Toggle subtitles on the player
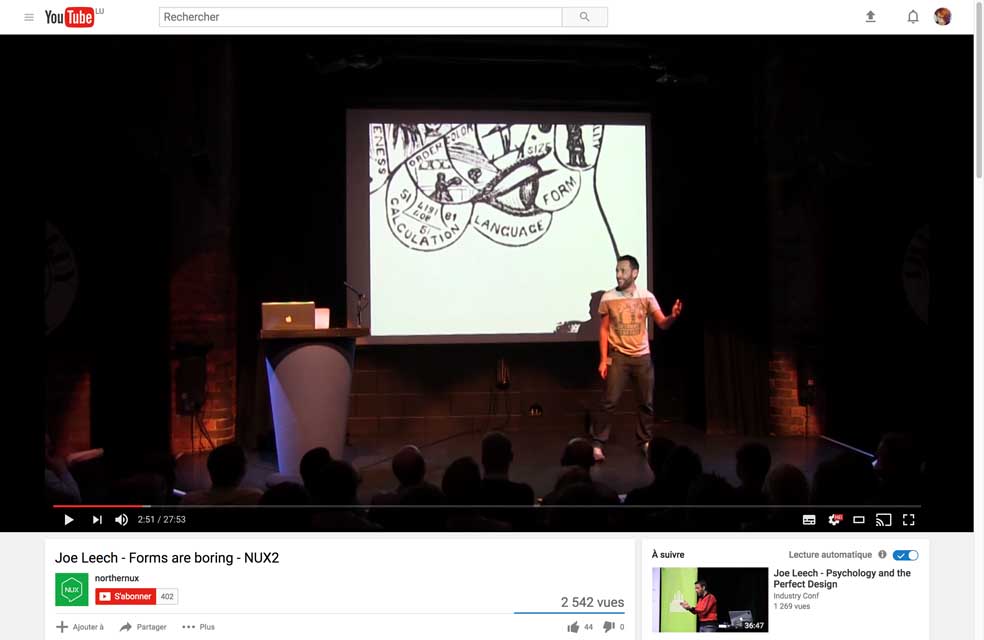Viewport: 984px width, 640px height. click(x=809, y=520)
